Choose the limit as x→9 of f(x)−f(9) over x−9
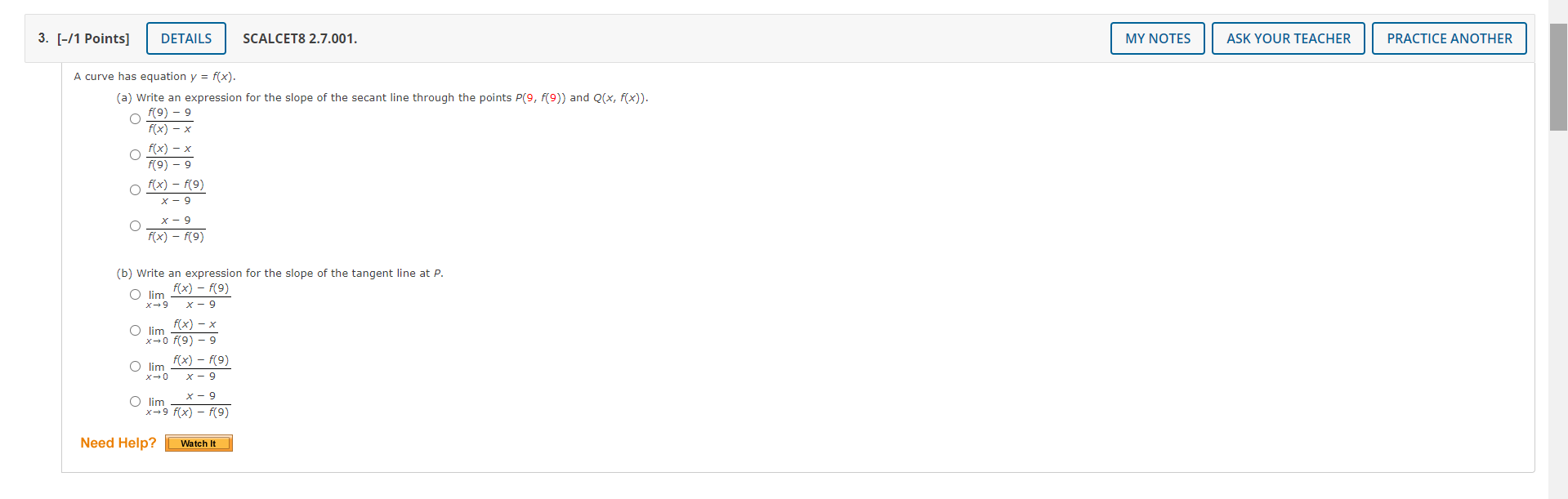 coord(135,294)
